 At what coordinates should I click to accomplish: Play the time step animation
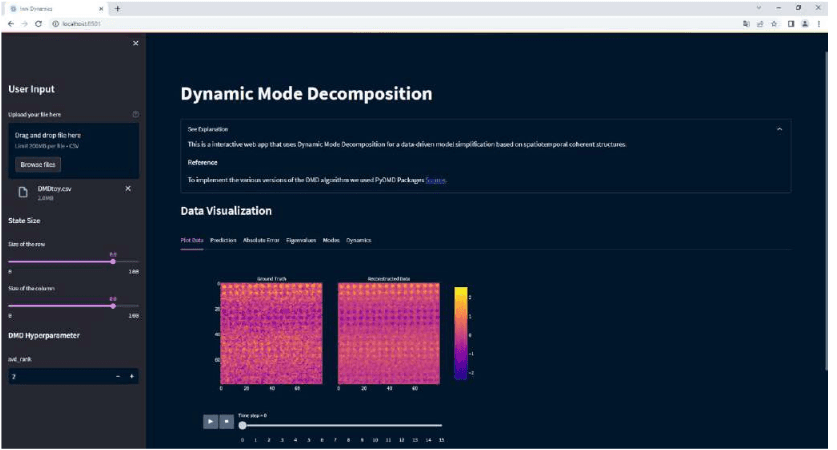click(x=210, y=422)
